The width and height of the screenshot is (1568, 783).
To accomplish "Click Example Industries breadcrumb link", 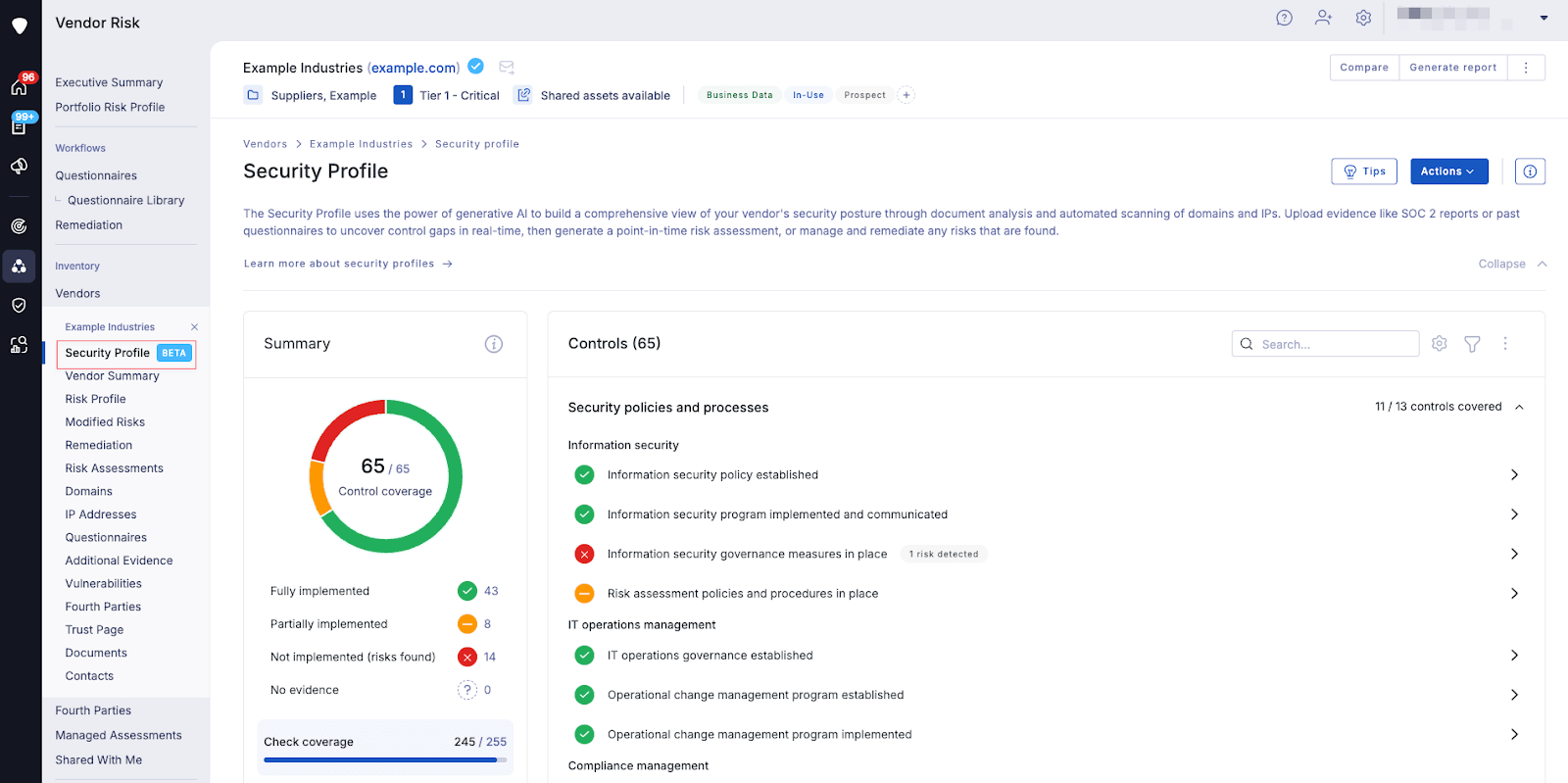I will click(361, 144).
